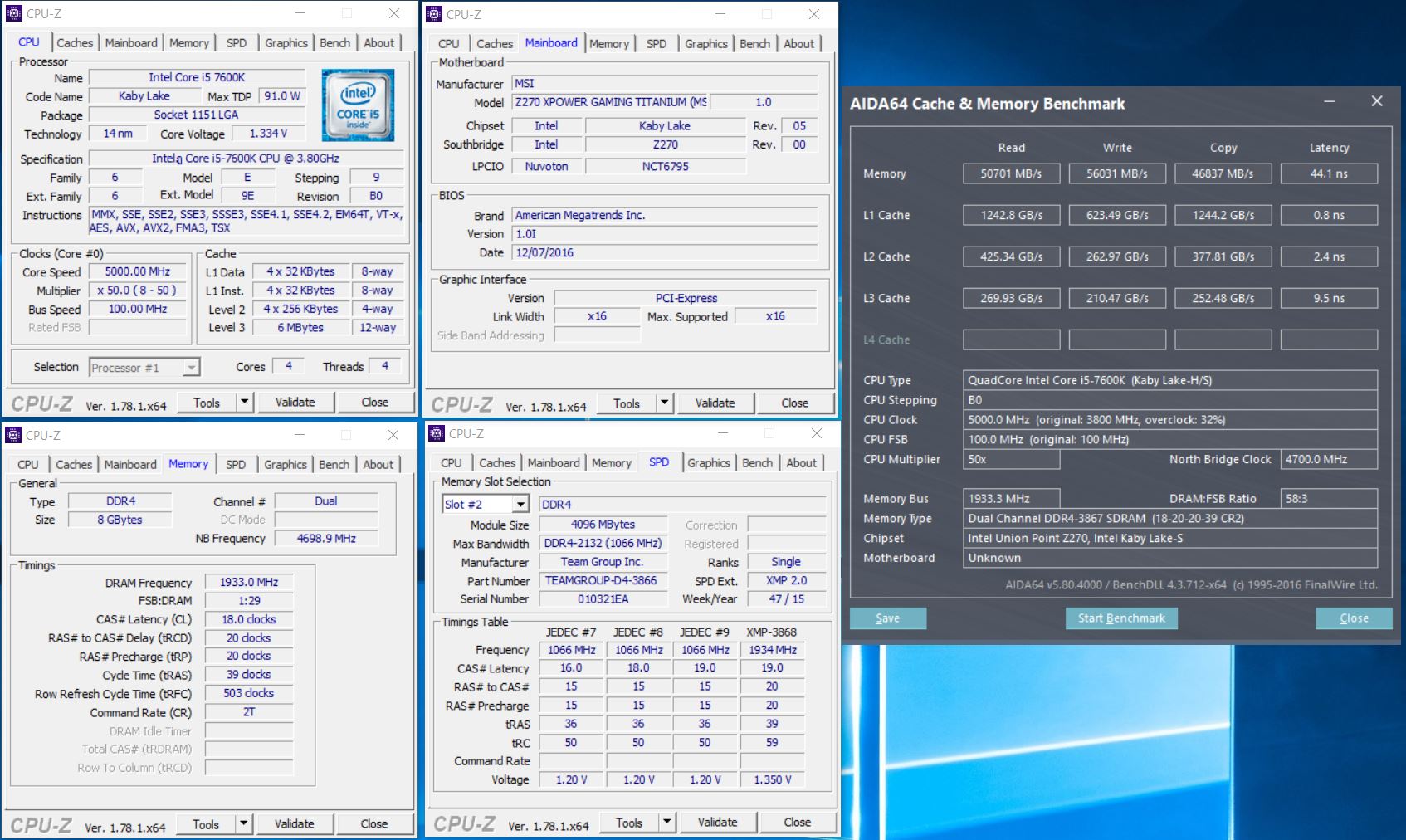This screenshot has height=840, width=1406.
Task: Click the CPU-Z app icon in the SPD window title bar
Action: [x=437, y=433]
